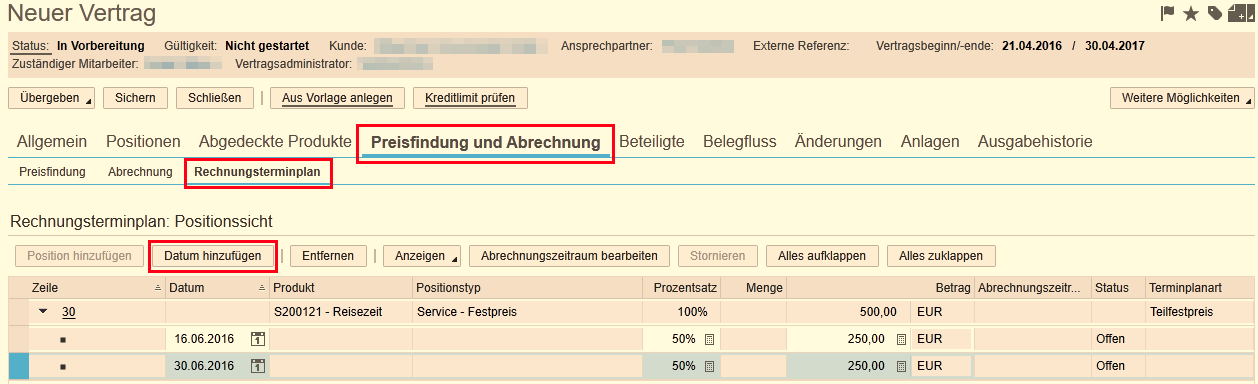Open Weitere Möglichkeiten dropdown
Screen dimensions: 1258x384
[1182, 98]
